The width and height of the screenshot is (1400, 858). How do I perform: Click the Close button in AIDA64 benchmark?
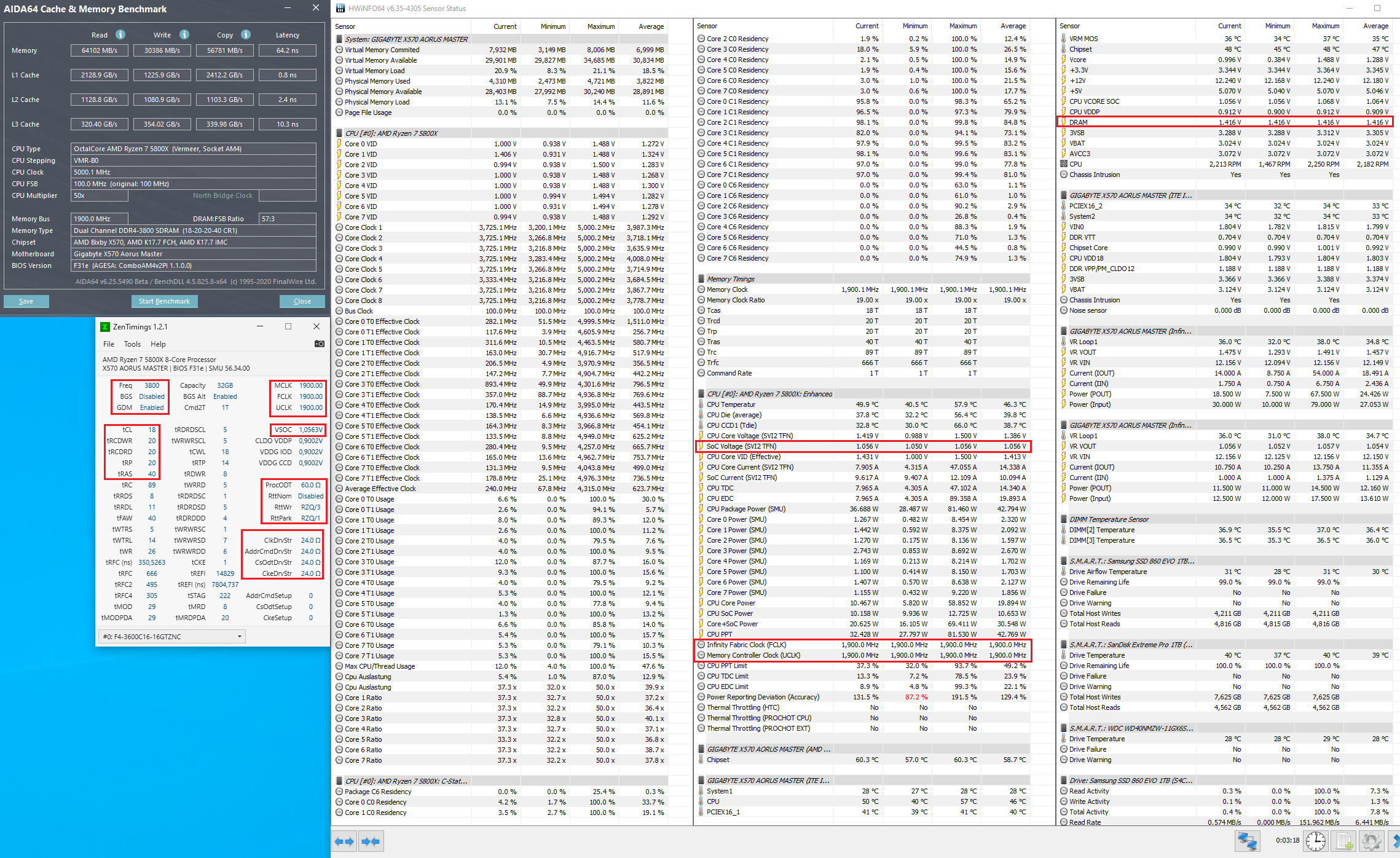coord(302,301)
